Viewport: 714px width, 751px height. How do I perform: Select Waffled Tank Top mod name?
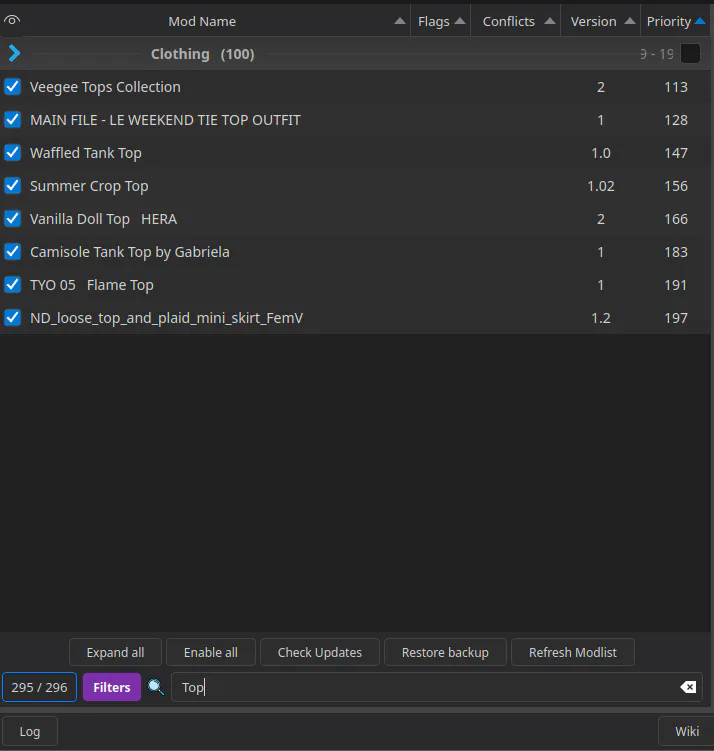click(86, 153)
